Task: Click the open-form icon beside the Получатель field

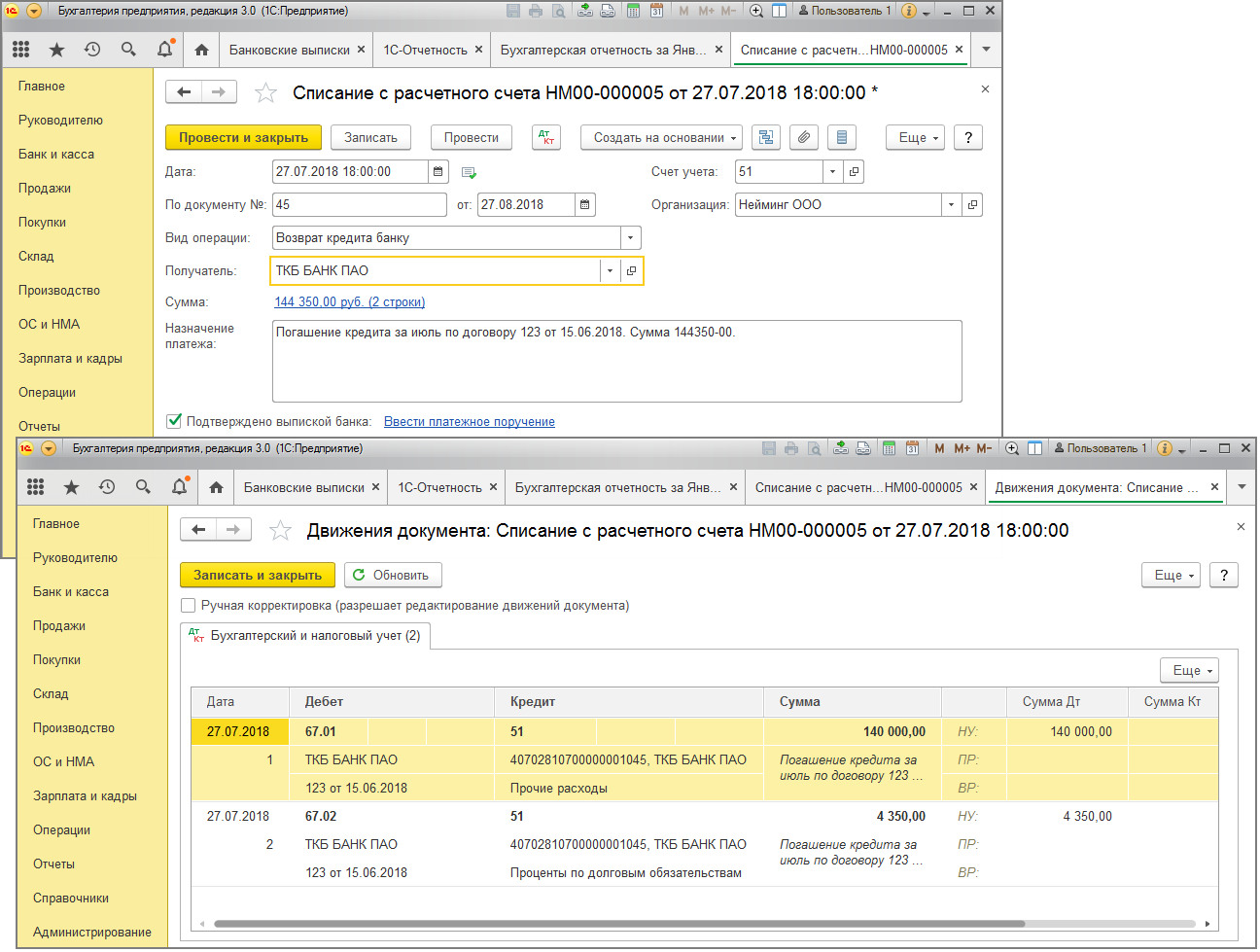Action: pos(631,271)
